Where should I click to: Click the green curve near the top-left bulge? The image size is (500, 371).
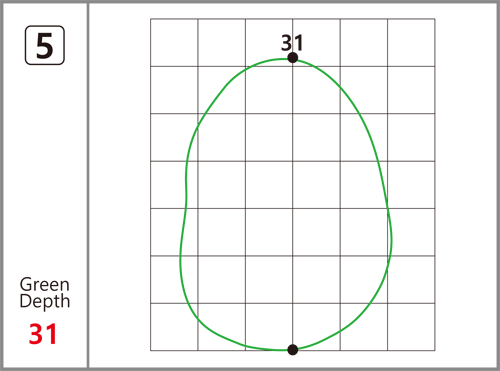pyautogui.click(x=213, y=100)
